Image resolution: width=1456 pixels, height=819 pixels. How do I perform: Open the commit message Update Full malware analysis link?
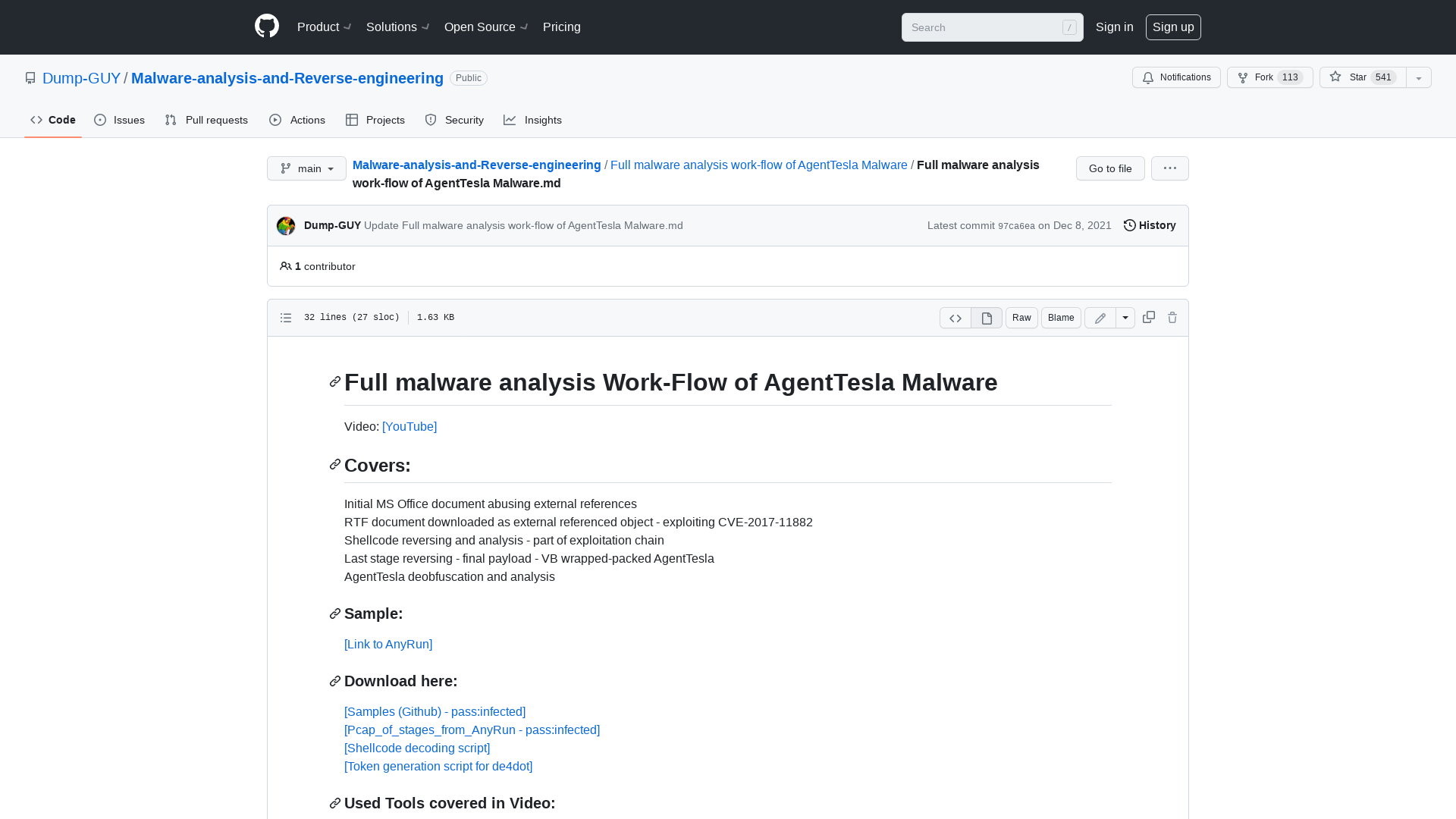523,225
